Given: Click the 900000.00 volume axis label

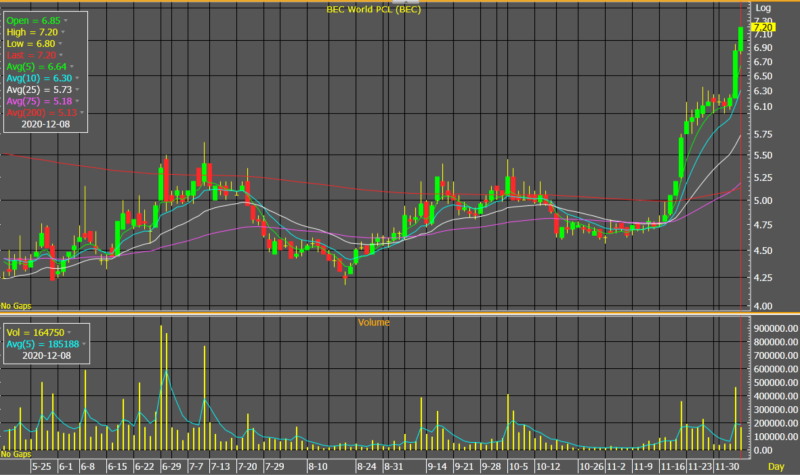Looking at the screenshot, I should [776, 329].
